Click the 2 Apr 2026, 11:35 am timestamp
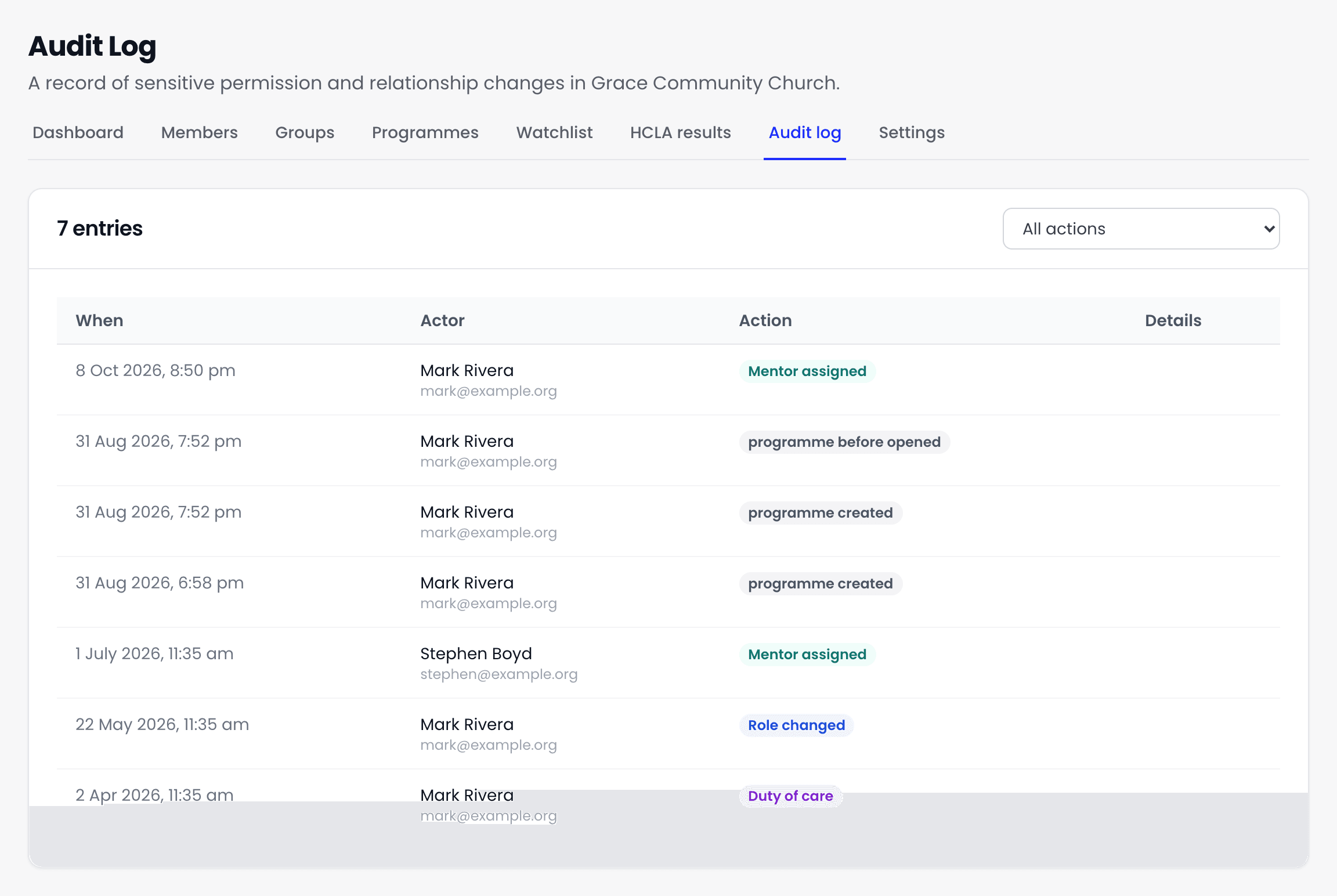The width and height of the screenshot is (1337, 896). [x=154, y=795]
